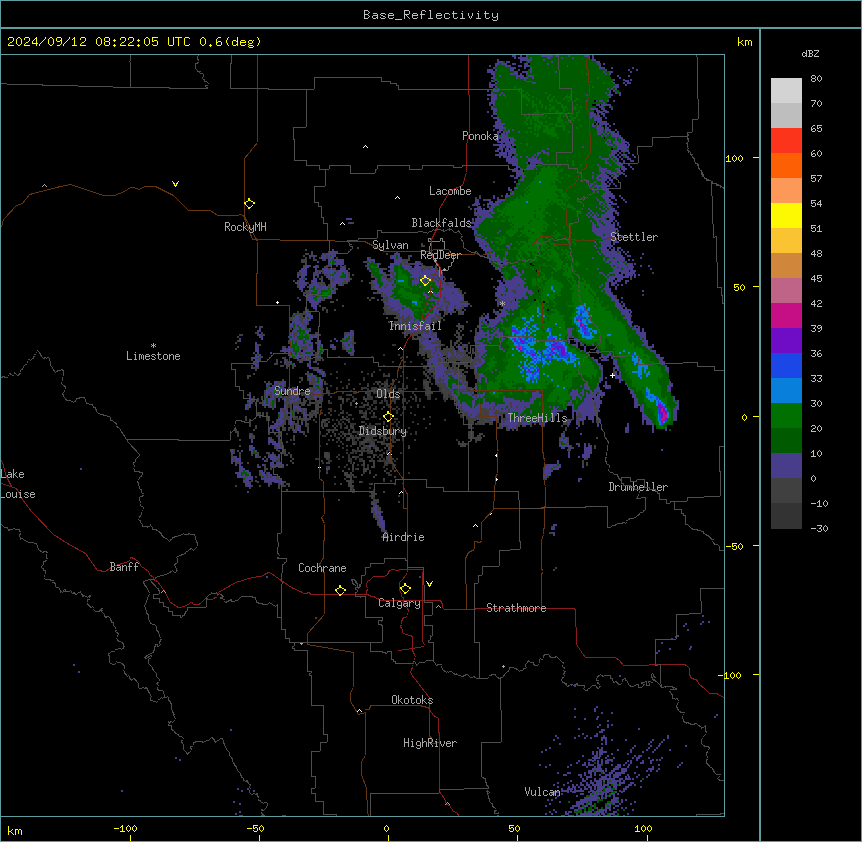Click the Base_Reflectivity title

pos(431,15)
